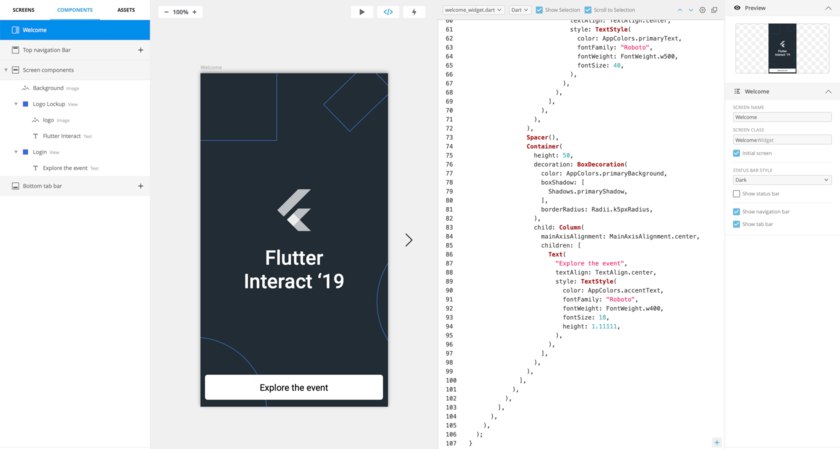
Task: Collapse the Welcome properties panel
Action: point(828,92)
